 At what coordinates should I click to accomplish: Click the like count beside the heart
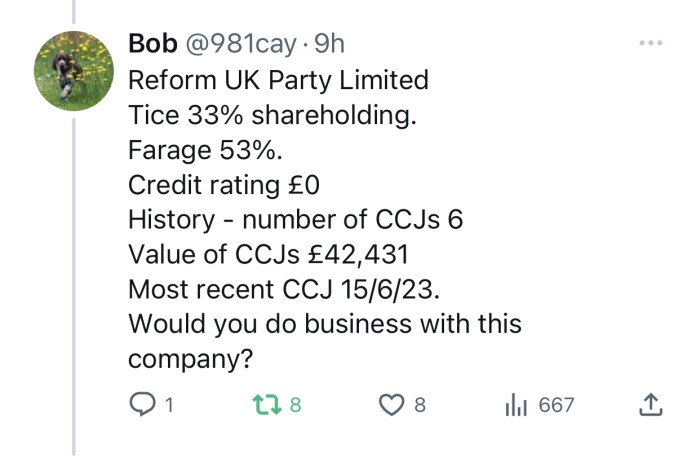[x=420, y=405]
